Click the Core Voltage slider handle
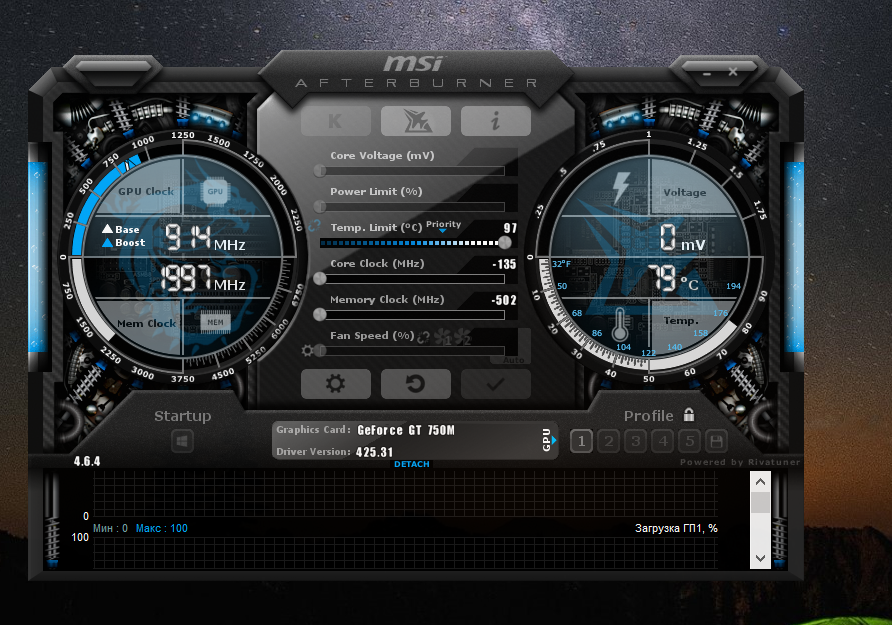Screen dimensions: 892x625 click(320, 171)
